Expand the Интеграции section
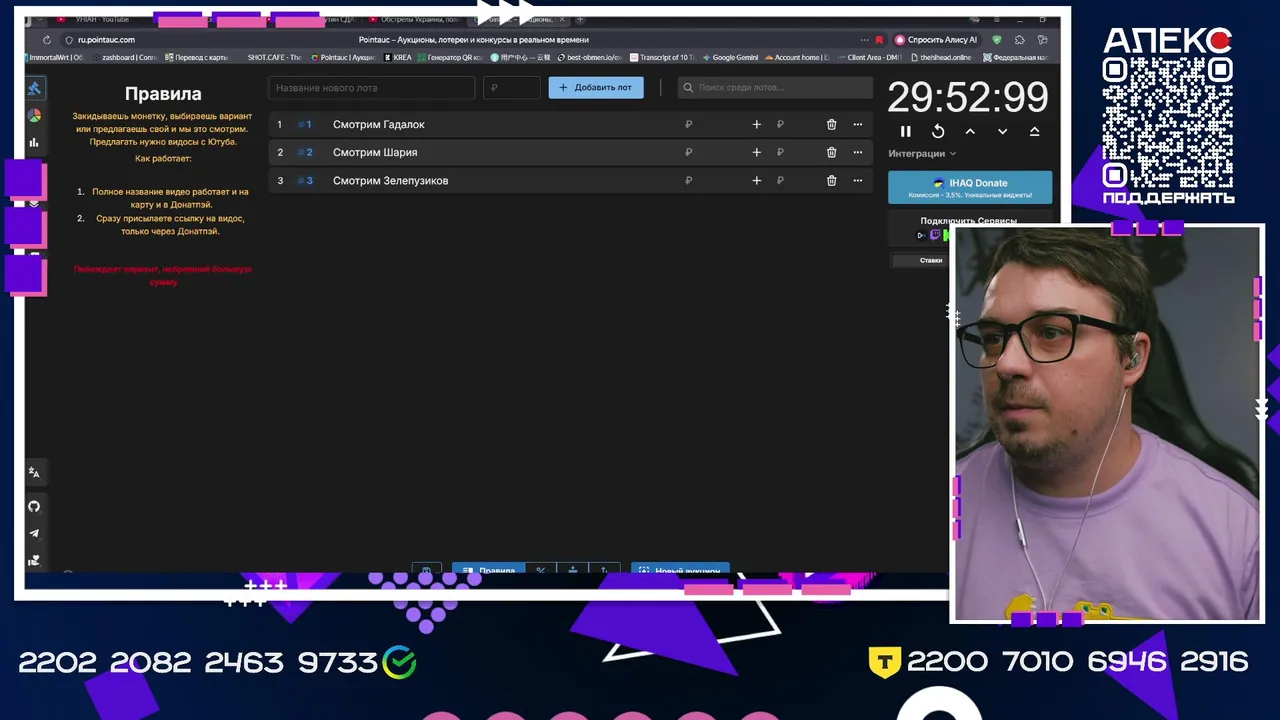Image resolution: width=1280 pixels, height=720 pixels. point(922,153)
